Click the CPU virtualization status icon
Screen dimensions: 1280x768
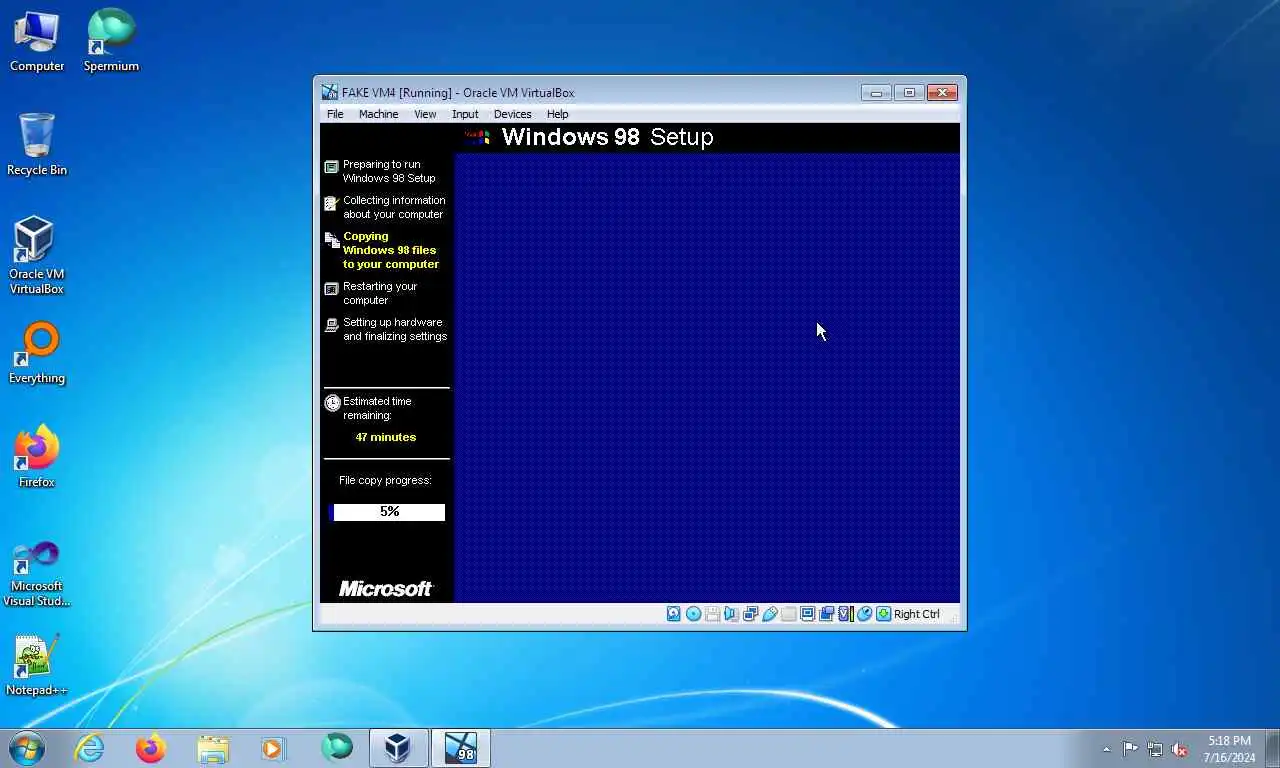[x=845, y=614]
